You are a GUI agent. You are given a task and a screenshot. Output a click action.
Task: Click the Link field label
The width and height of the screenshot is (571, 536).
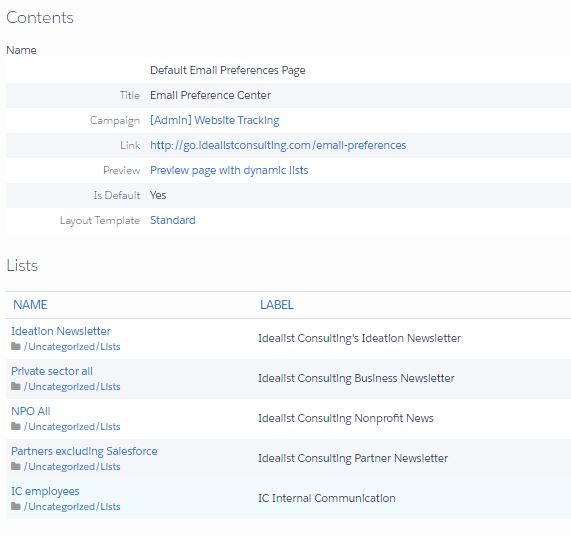pyautogui.click(x=130, y=146)
